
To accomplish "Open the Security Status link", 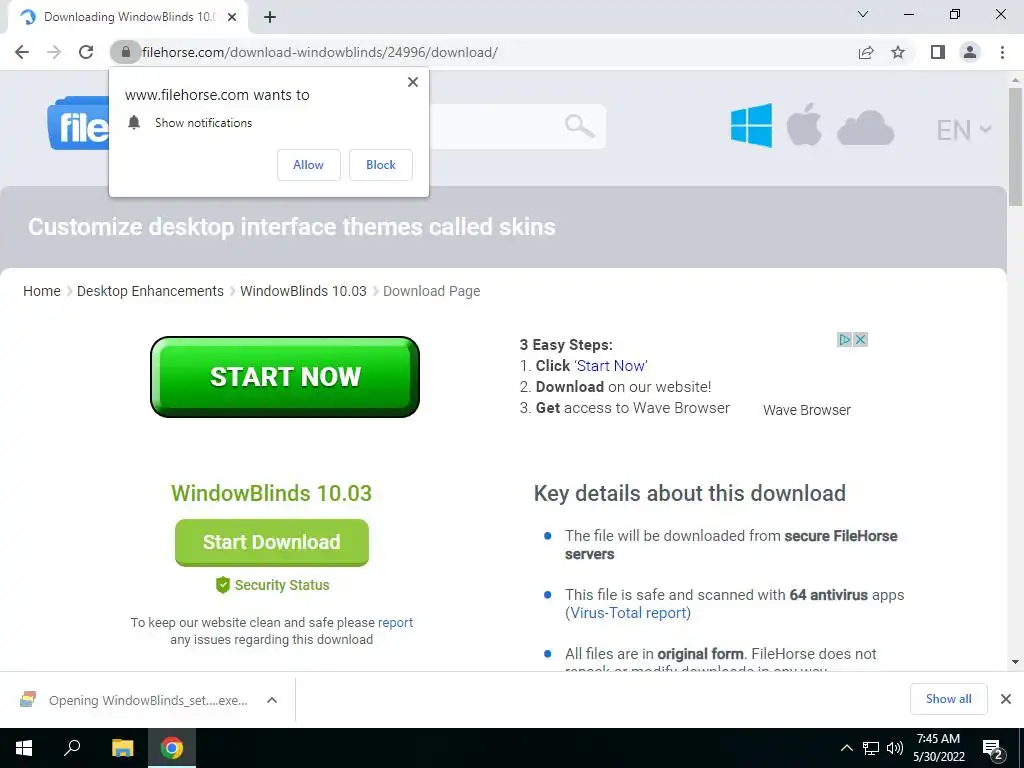I will 273,585.
